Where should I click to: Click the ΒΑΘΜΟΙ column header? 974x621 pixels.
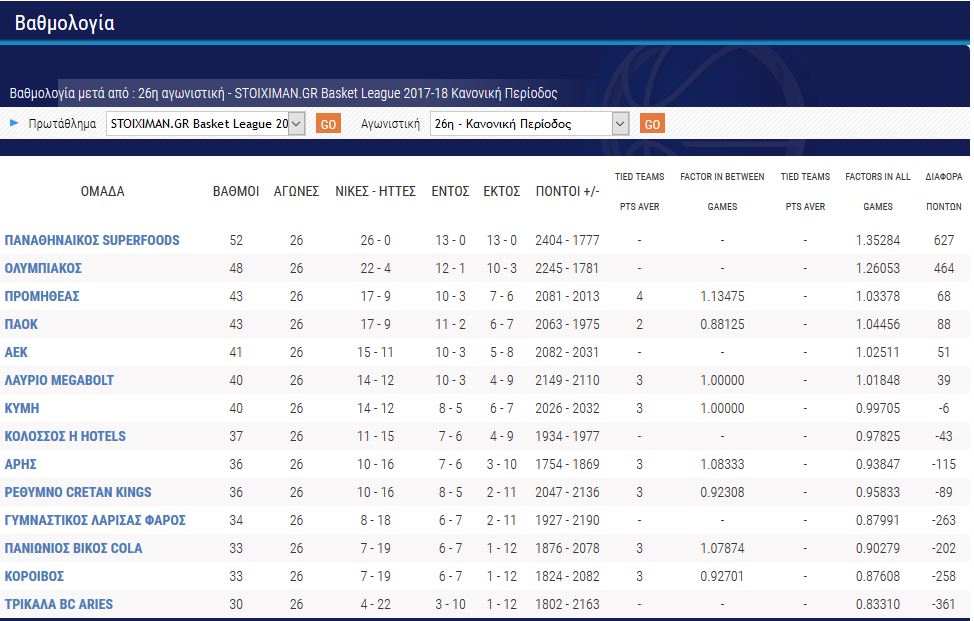pos(236,191)
